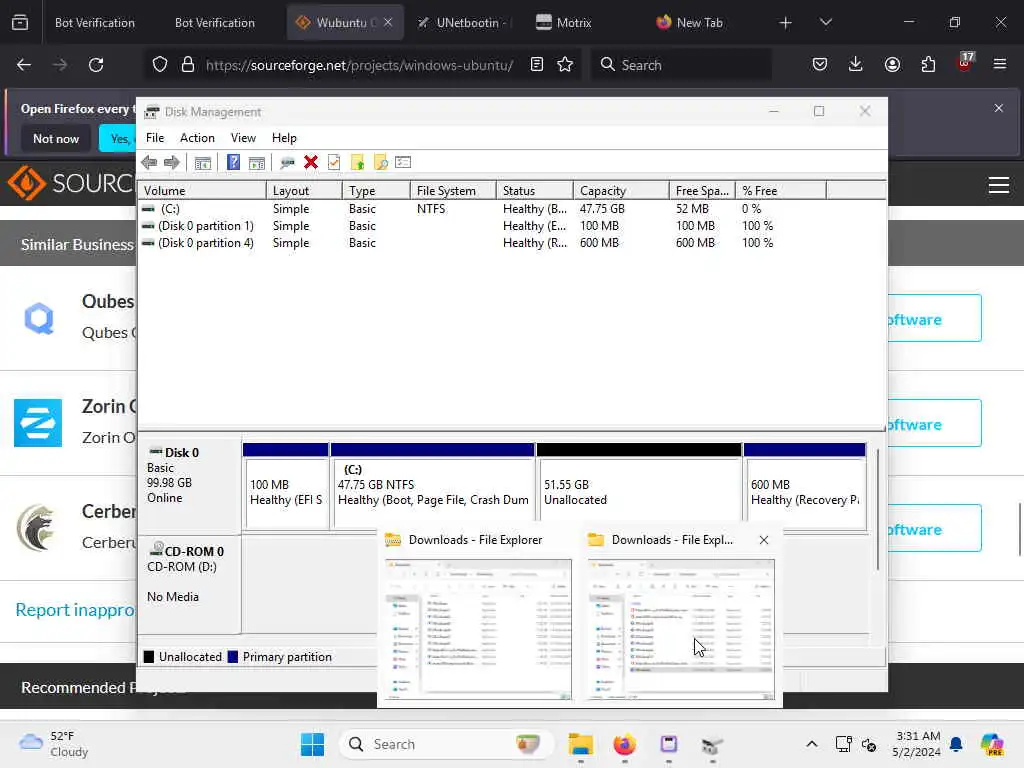Click the extension icon with badge 17
This screenshot has width=1024, height=768.
[x=965, y=63]
